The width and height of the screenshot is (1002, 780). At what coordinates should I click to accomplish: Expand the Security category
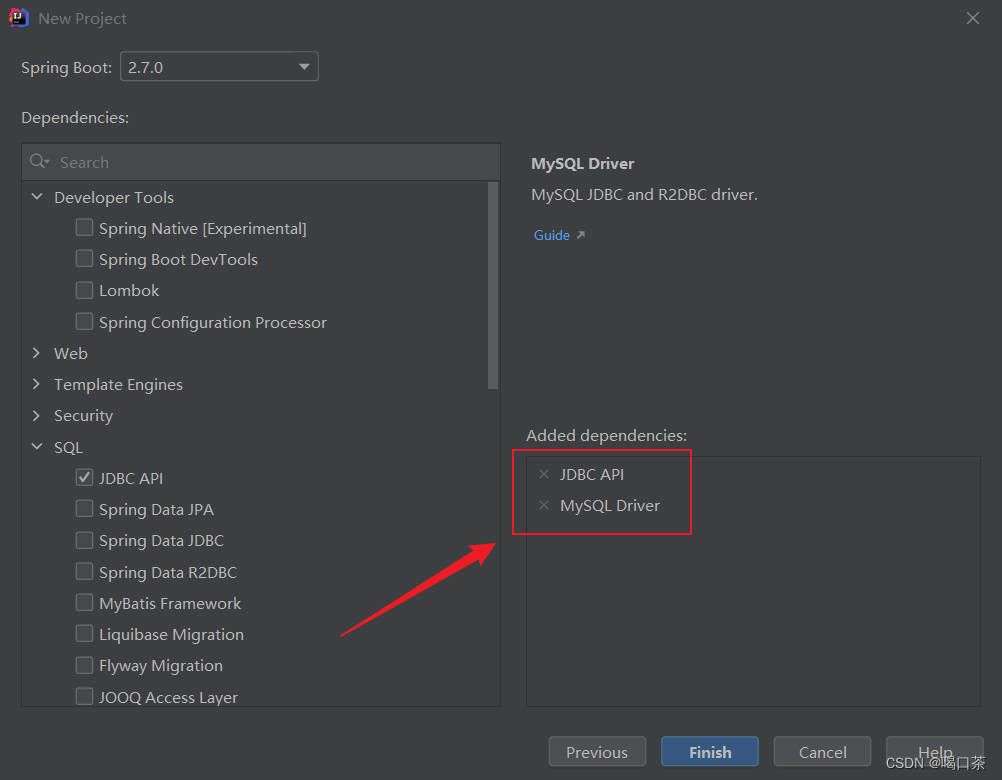click(x=37, y=415)
